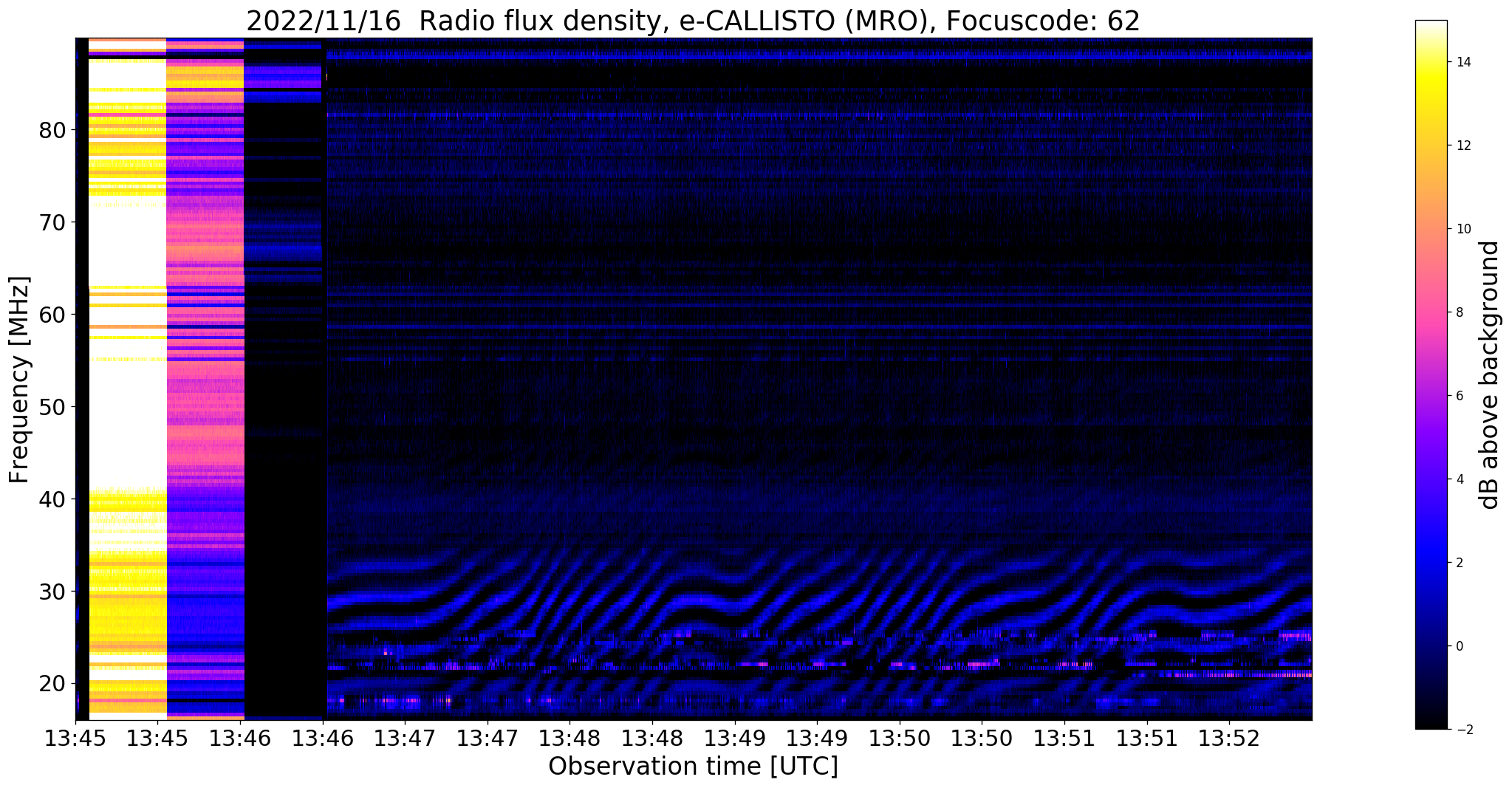Select frequency axis tick label 40
Viewport: 1512px width, 788px height.
[52, 499]
